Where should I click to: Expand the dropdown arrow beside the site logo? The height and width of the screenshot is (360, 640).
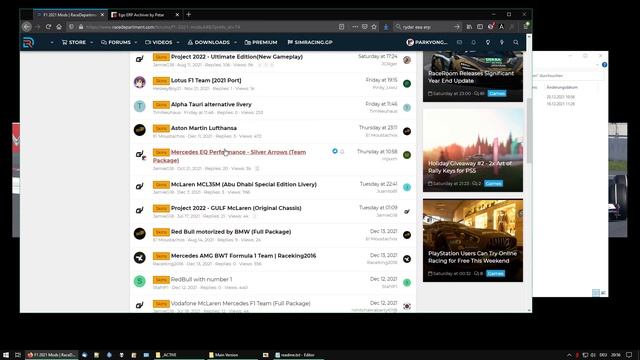(52, 42)
